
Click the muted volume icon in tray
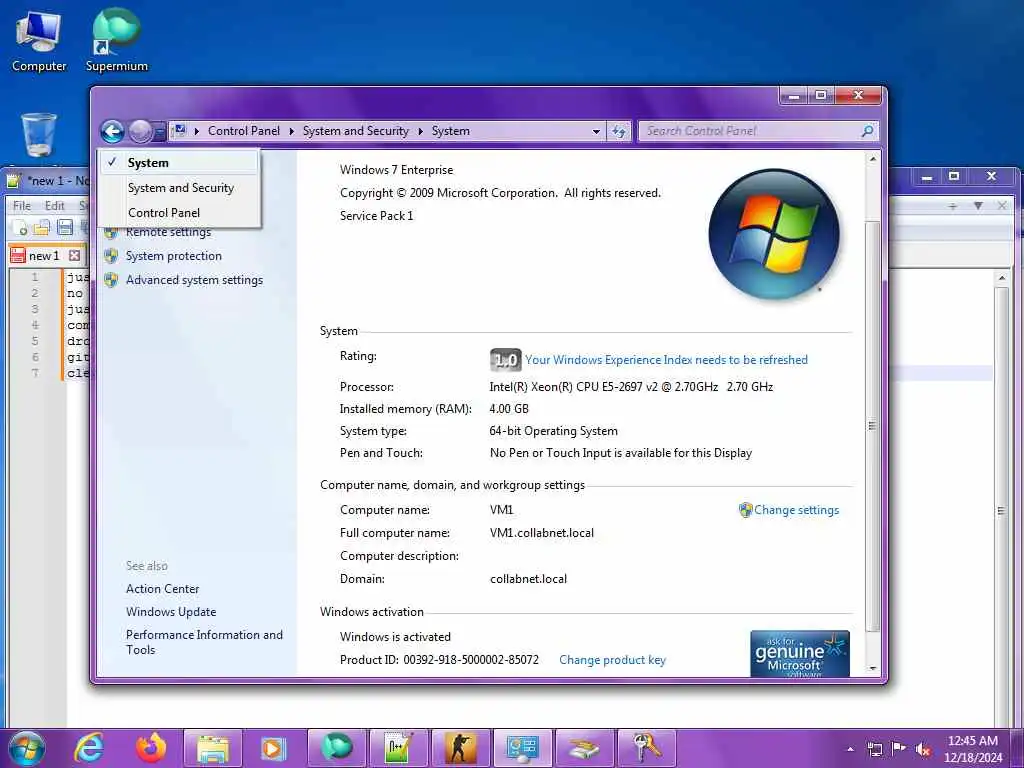[923, 749]
